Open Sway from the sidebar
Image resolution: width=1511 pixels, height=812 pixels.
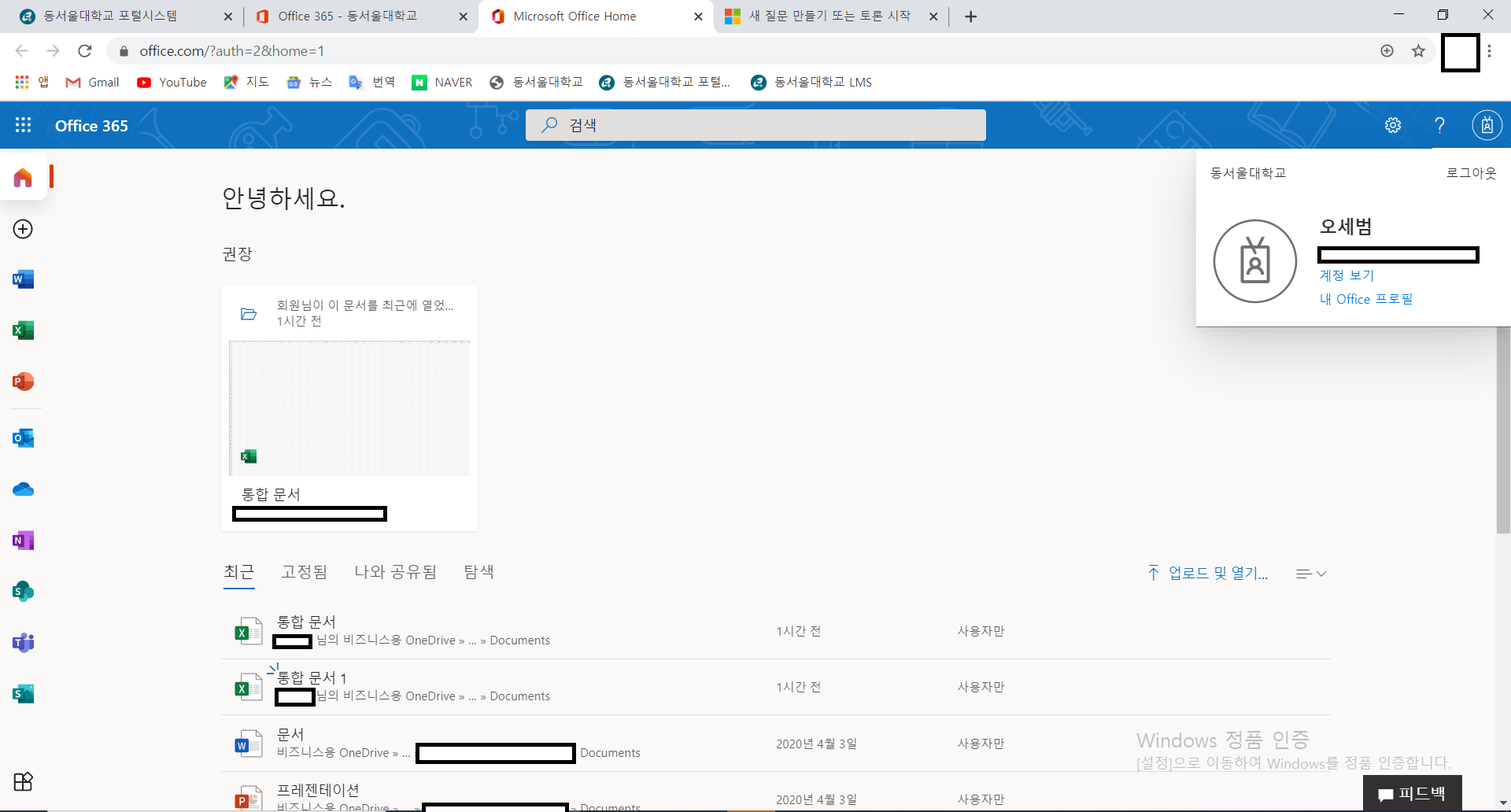(x=23, y=694)
